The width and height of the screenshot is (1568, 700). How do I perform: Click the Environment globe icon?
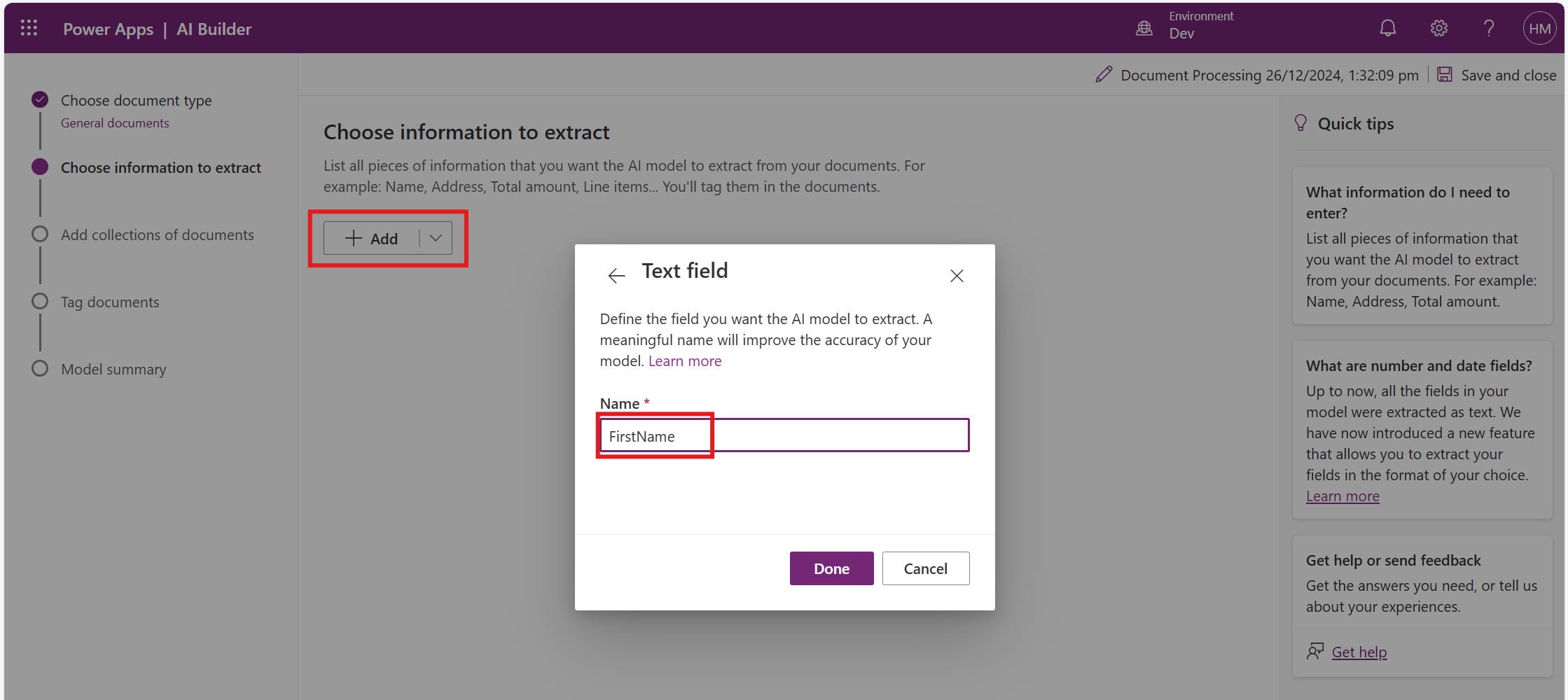click(x=1144, y=28)
